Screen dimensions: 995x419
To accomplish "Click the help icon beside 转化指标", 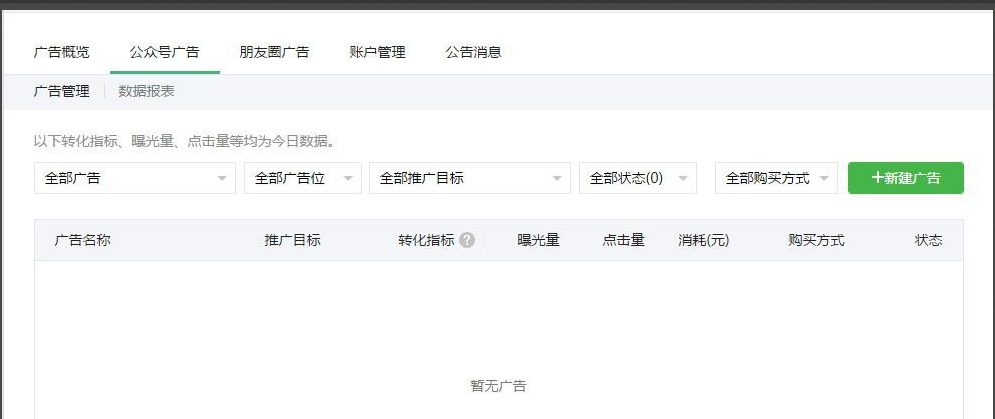I will coord(467,241).
